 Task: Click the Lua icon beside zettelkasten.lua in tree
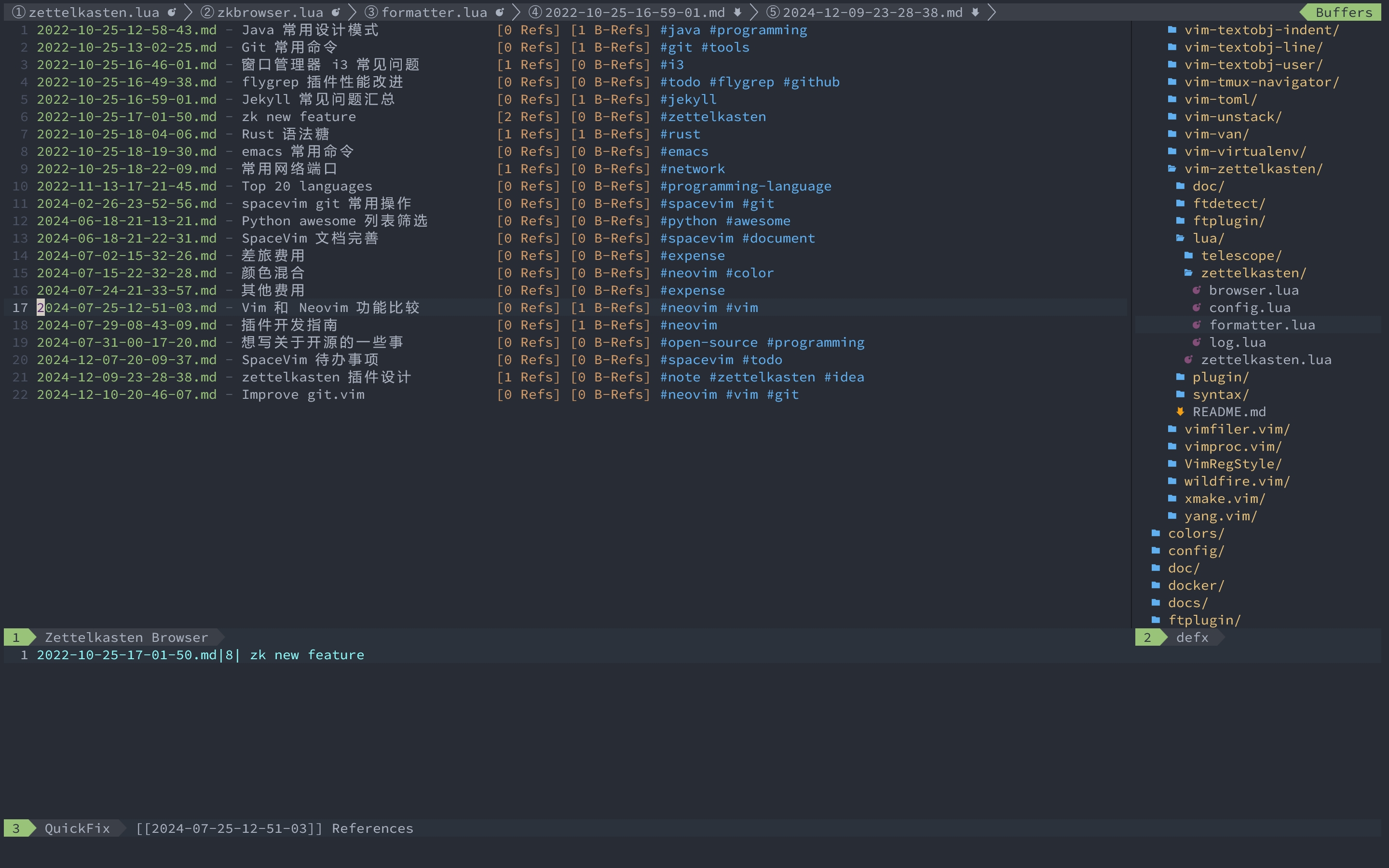[x=1188, y=359]
